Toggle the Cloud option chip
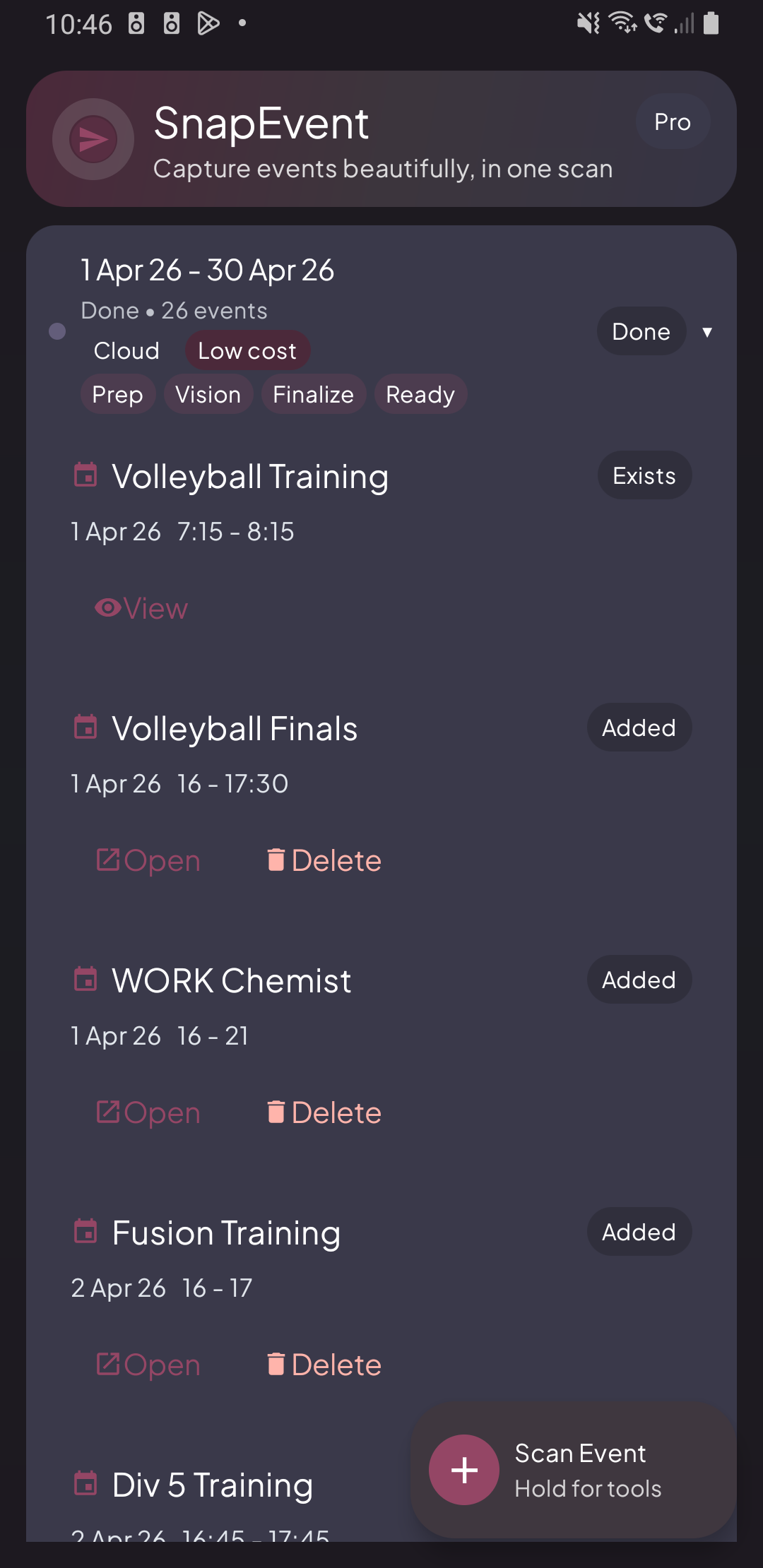 click(126, 351)
